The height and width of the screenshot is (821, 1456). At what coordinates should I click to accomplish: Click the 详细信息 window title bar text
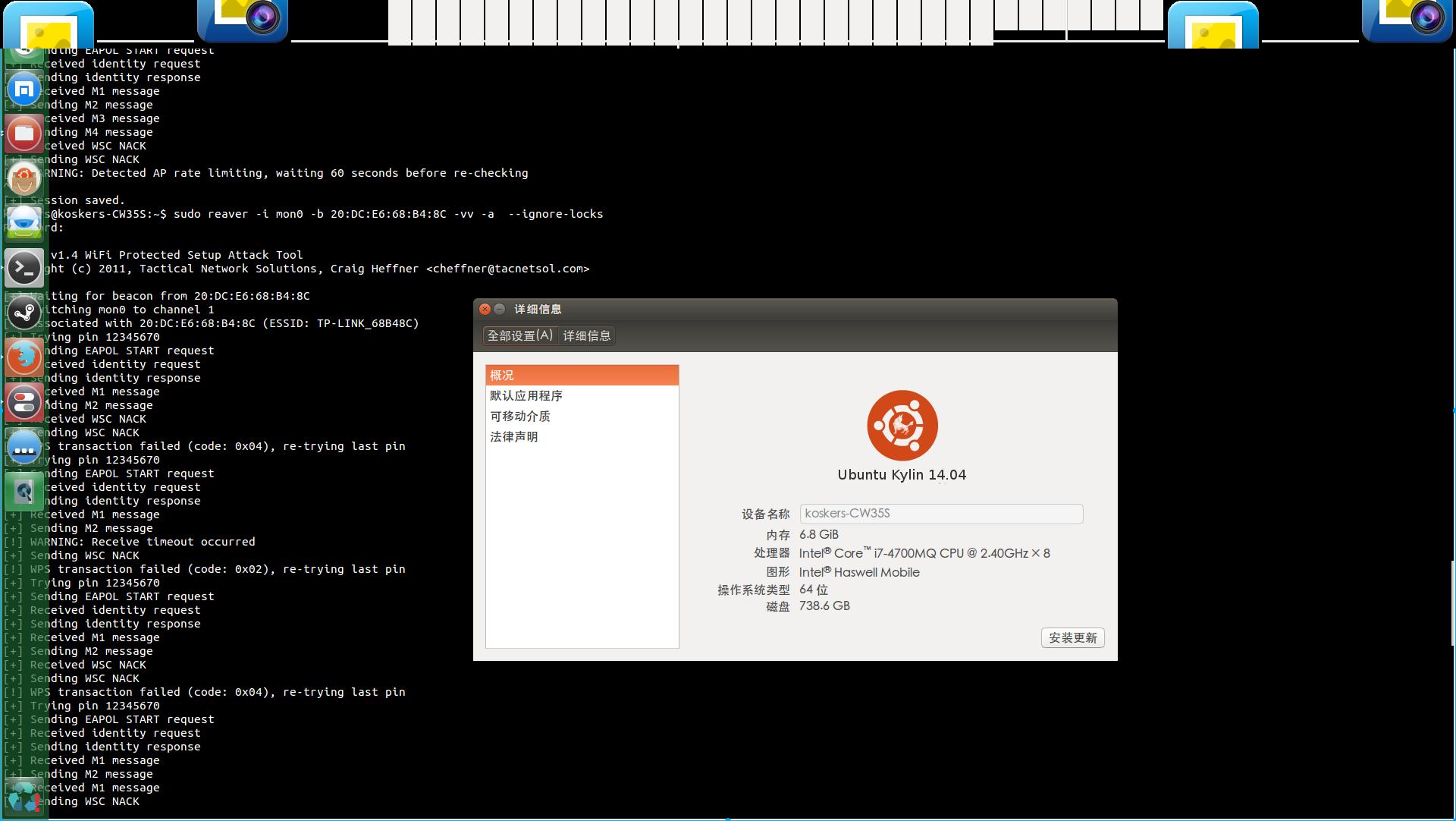tap(538, 309)
